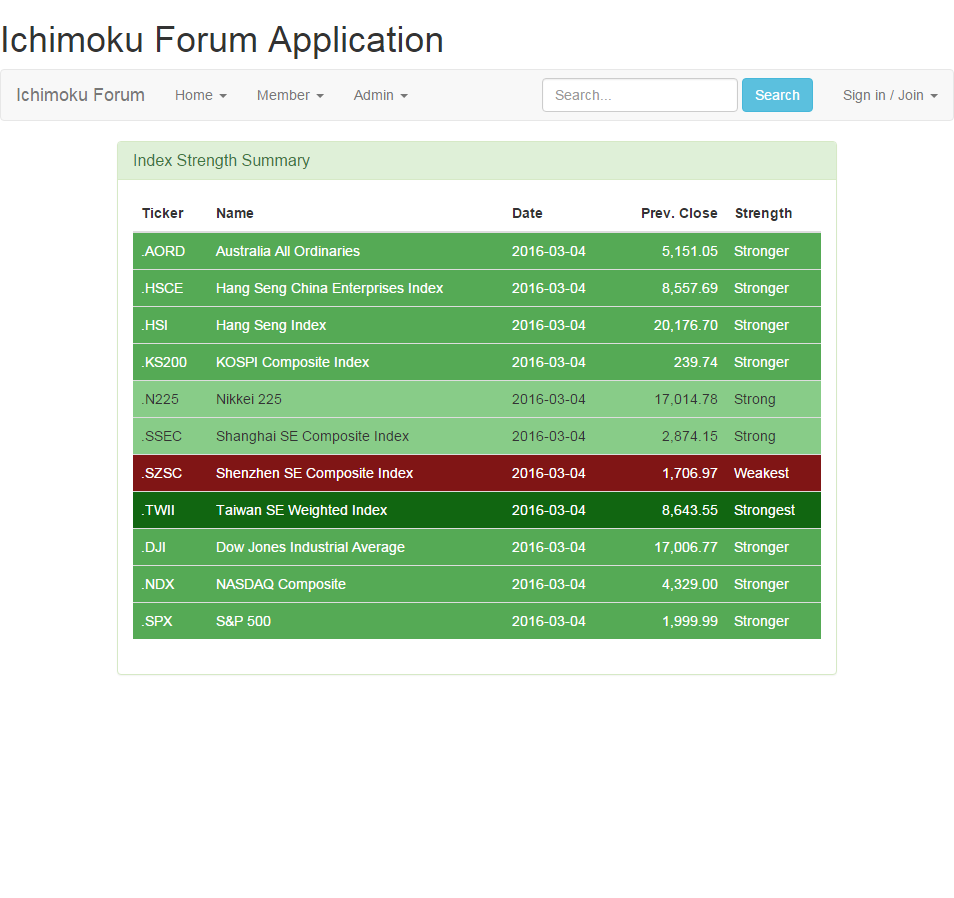The width and height of the screenshot is (954, 898).
Task: Click the Ichimoku Forum brand link
Action: point(80,95)
